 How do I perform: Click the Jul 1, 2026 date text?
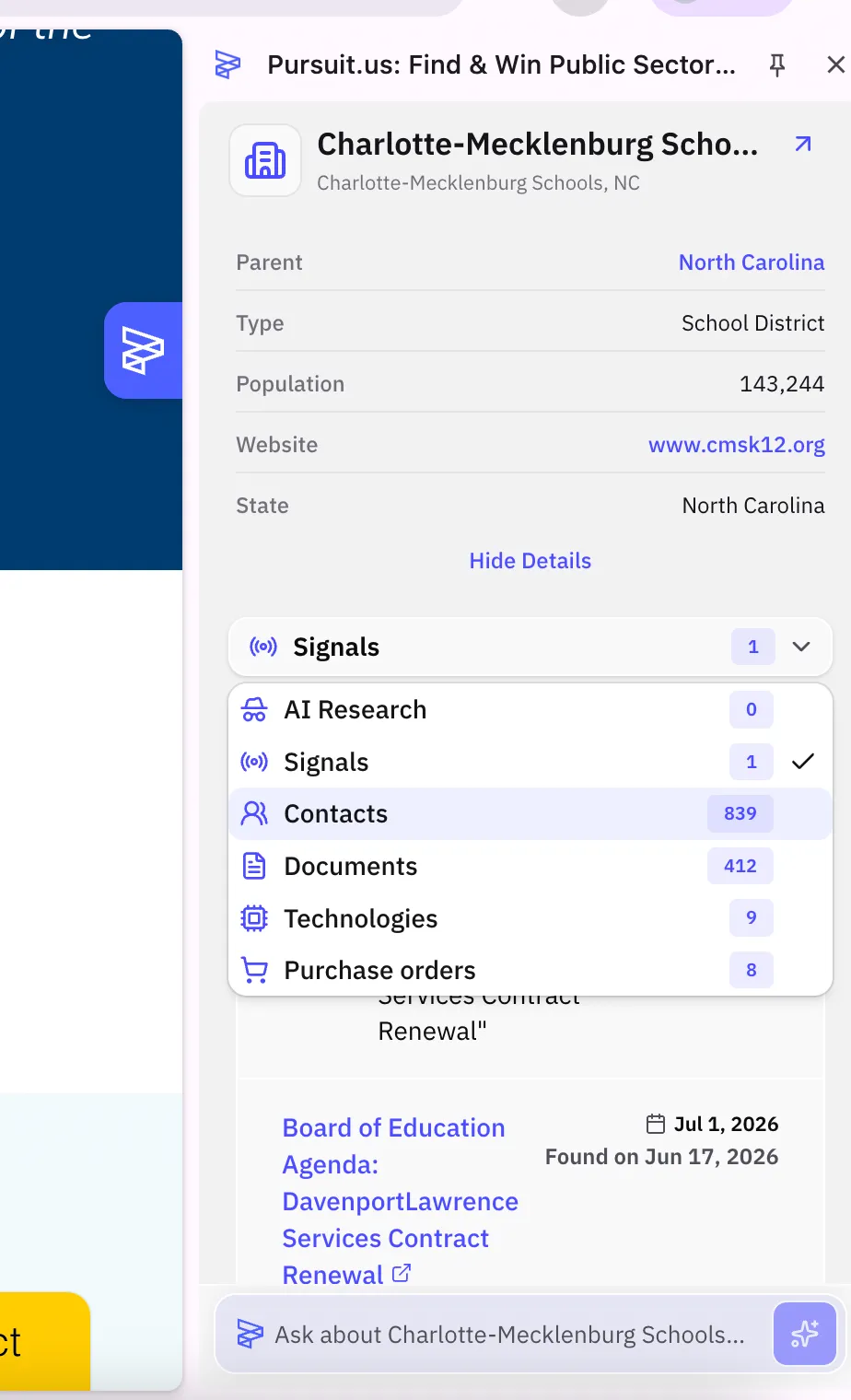coord(726,1124)
